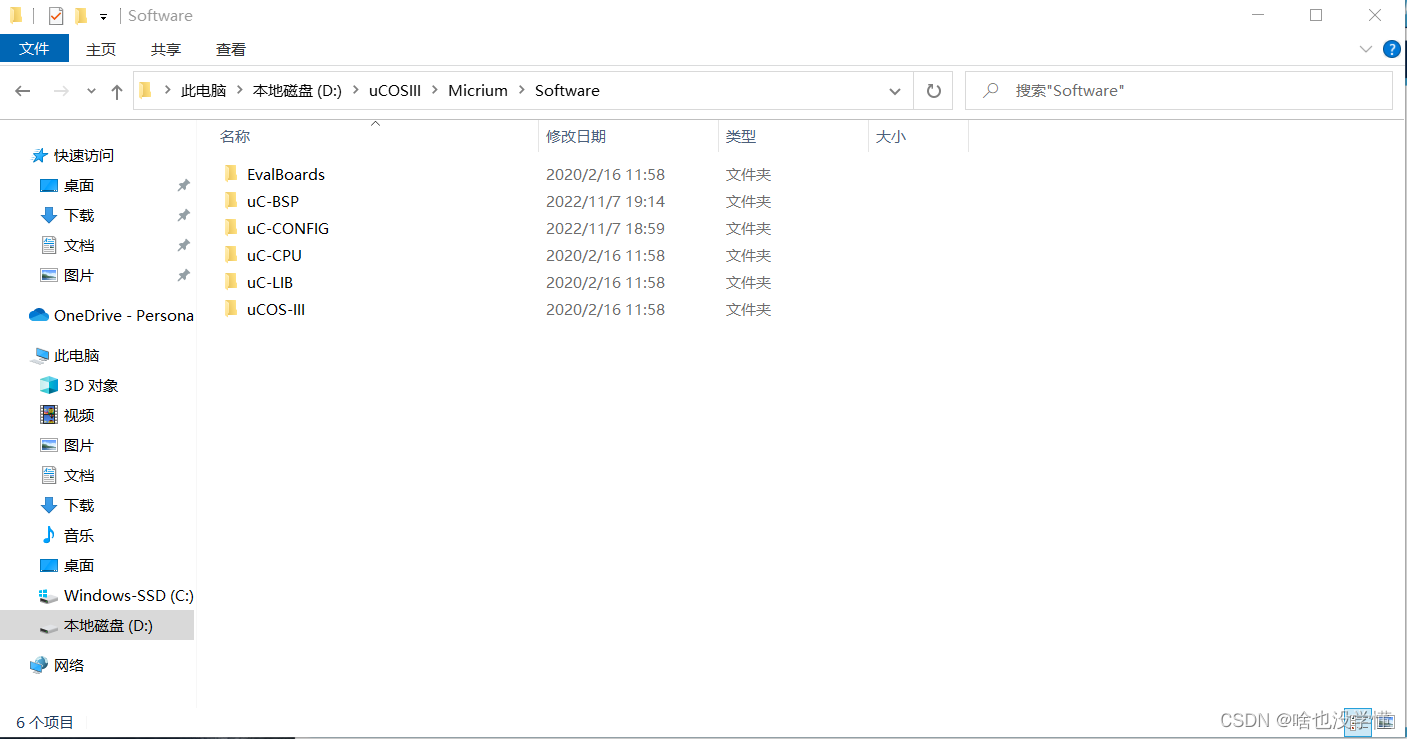Switch to the 主页 ribbon tab
1407x739 pixels.
(x=101, y=49)
